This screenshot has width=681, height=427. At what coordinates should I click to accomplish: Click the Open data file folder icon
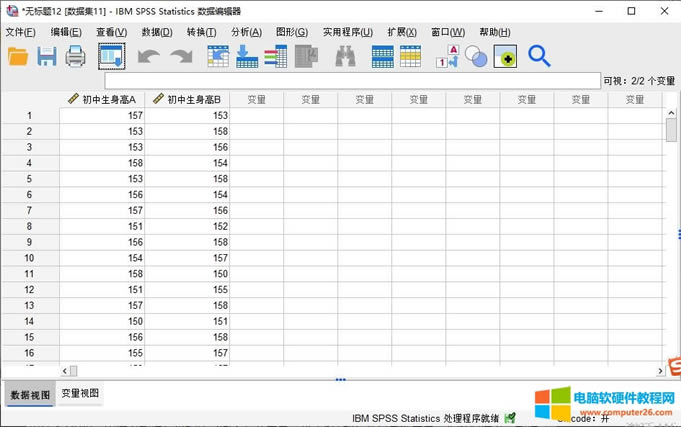(18, 56)
